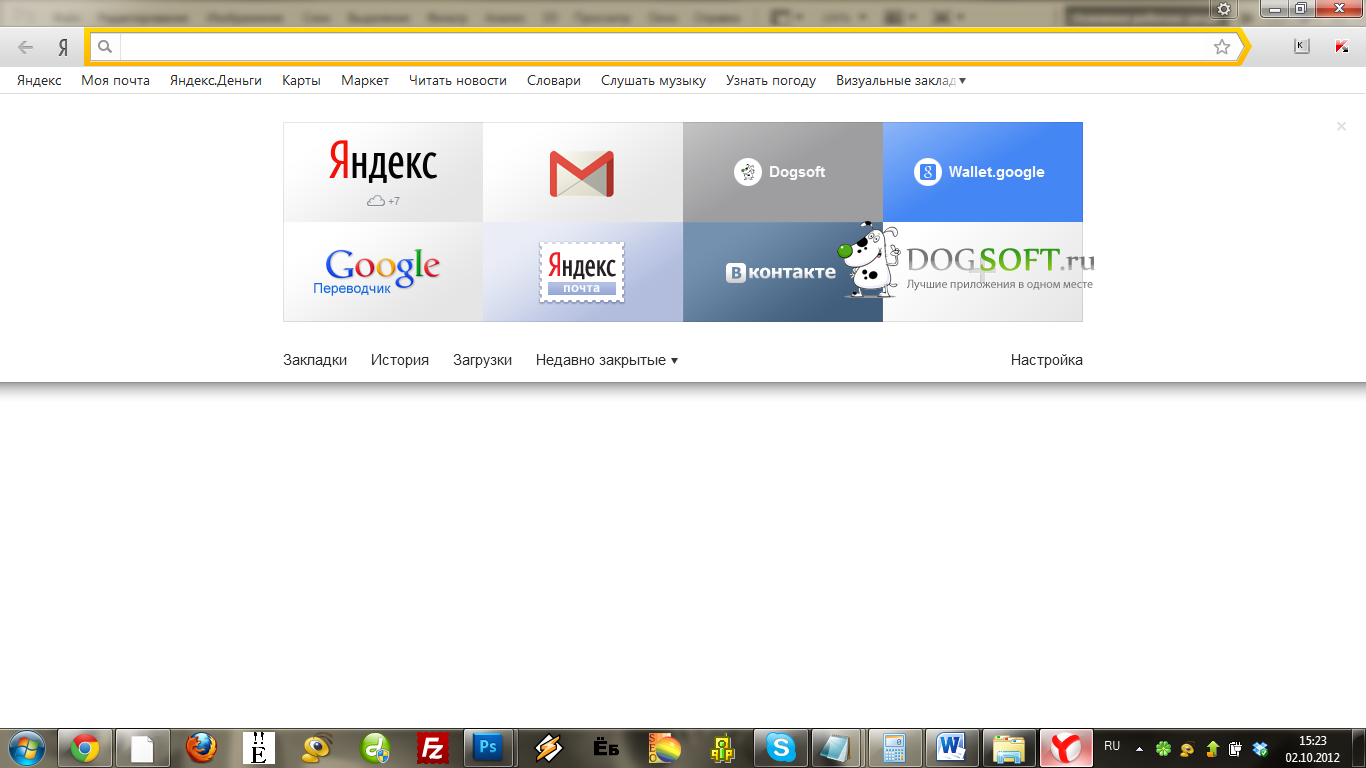Open the Яндекс.Деньги bookmark
Image resolution: width=1366 pixels, height=768 pixels.
point(215,80)
